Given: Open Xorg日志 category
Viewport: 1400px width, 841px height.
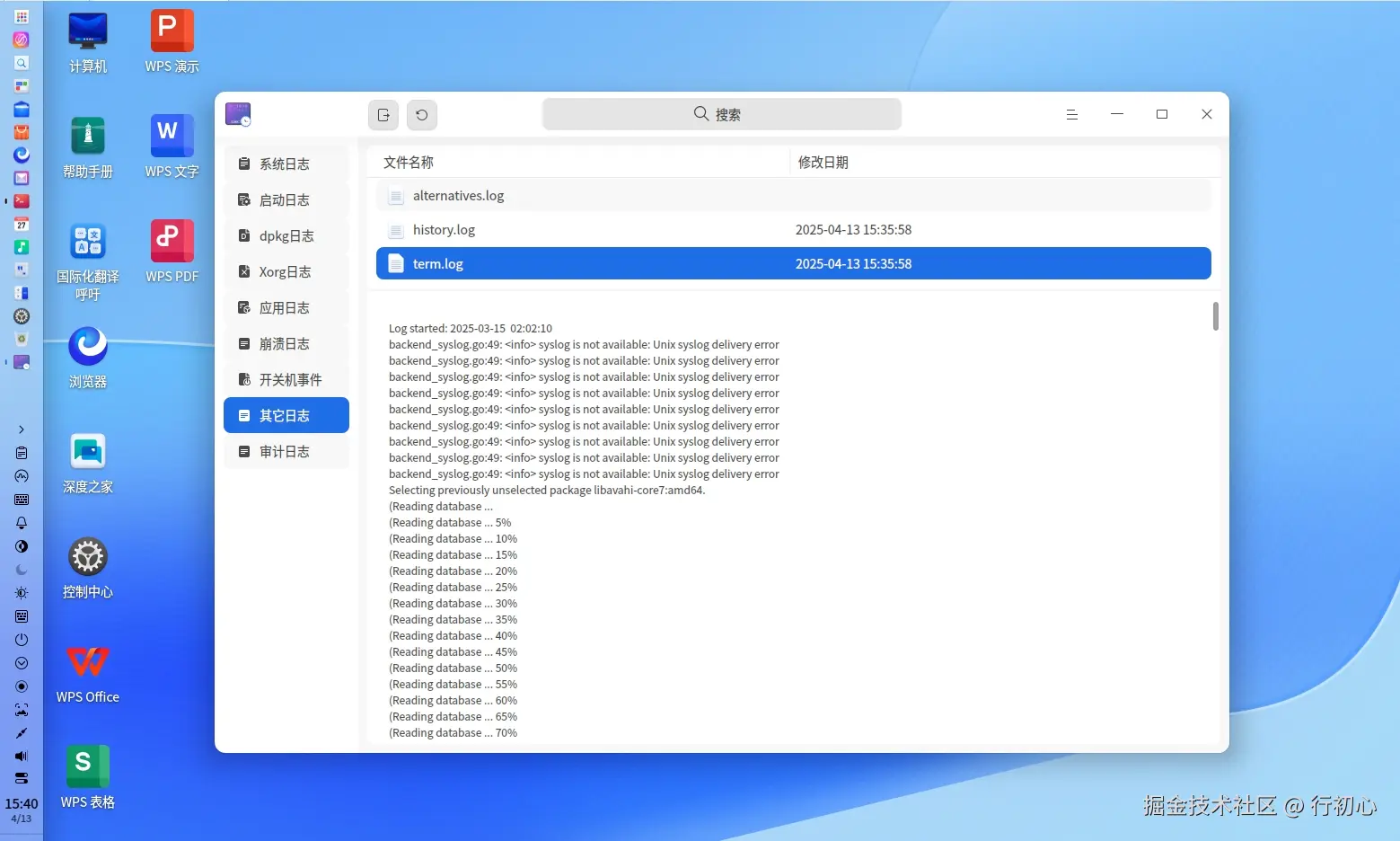Looking at the screenshot, I should 286,271.
